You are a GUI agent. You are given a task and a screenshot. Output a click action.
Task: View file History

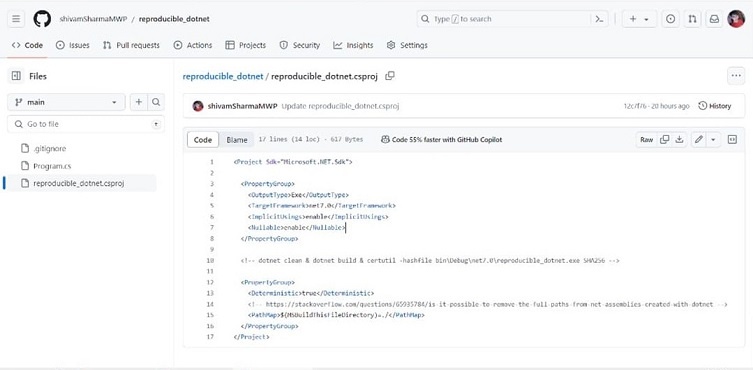[715, 106]
